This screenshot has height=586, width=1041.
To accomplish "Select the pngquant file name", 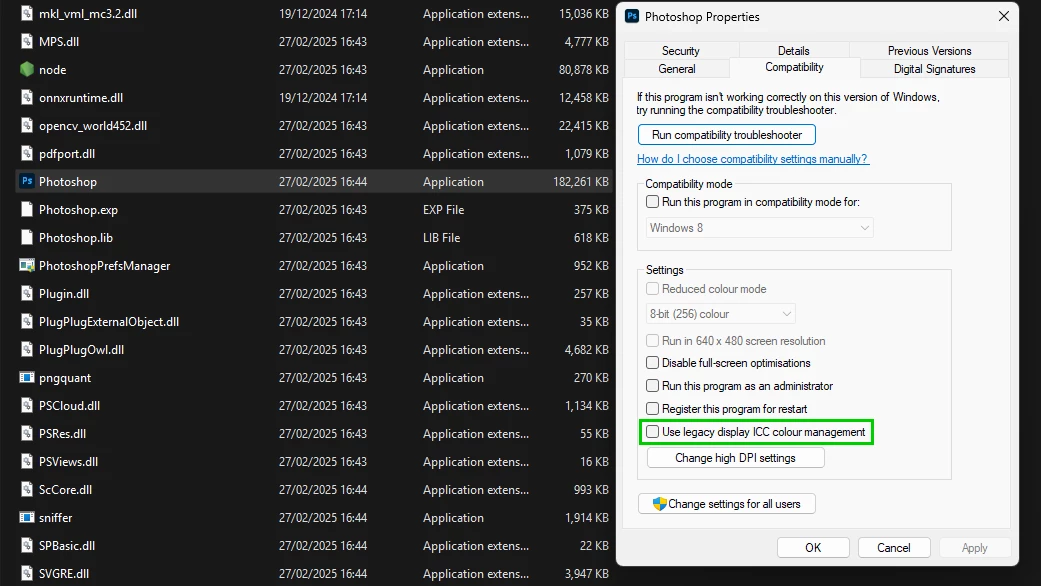I will [65, 378].
